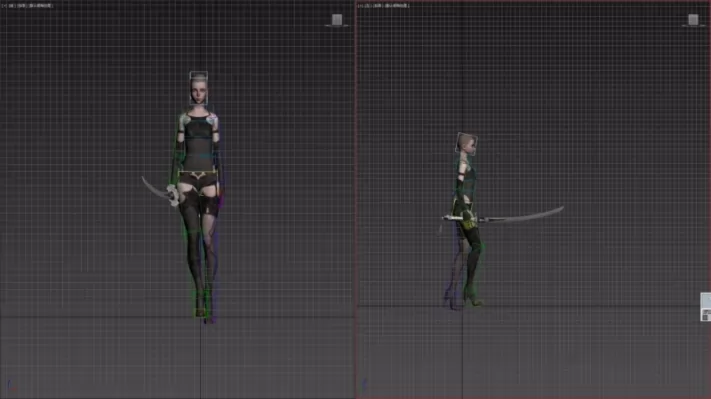Select the pelvis bone in front viewport
The width and height of the screenshot is (711, 399).
(x=198, y=175)
